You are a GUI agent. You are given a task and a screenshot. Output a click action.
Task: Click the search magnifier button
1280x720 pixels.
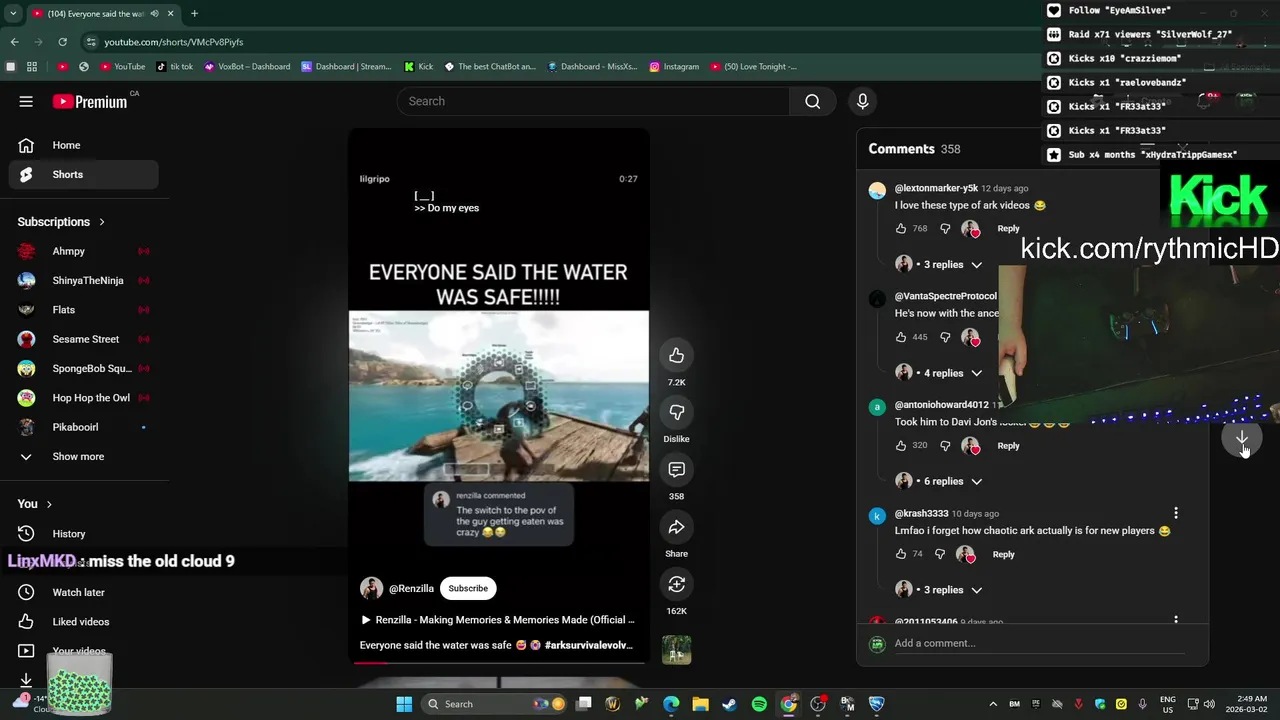812,101
